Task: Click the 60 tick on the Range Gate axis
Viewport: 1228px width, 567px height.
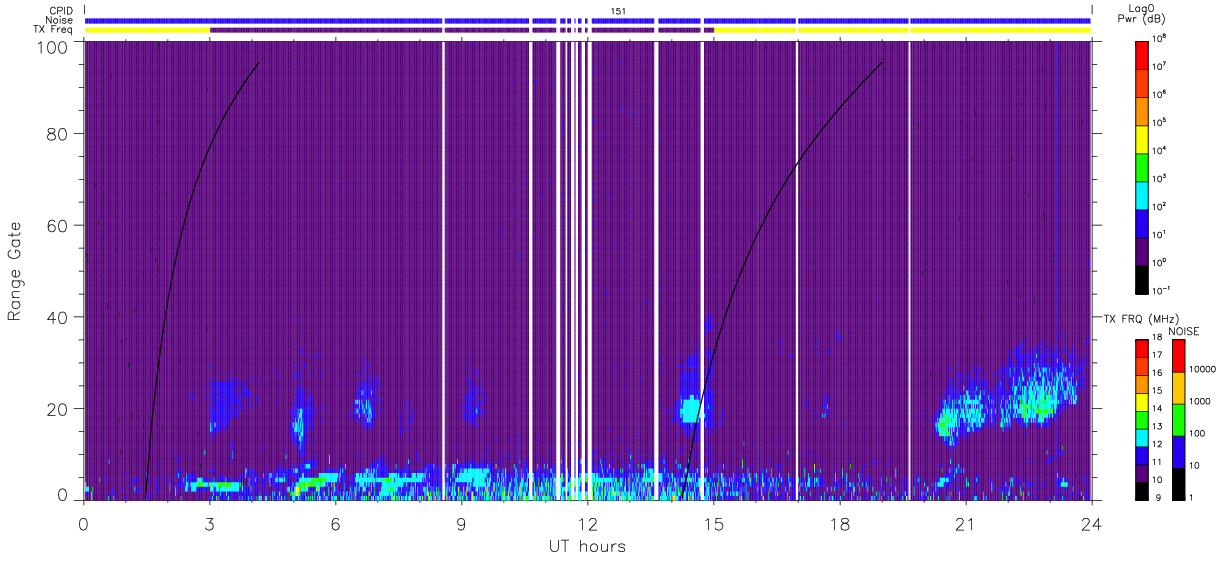Action: (56, 225)
